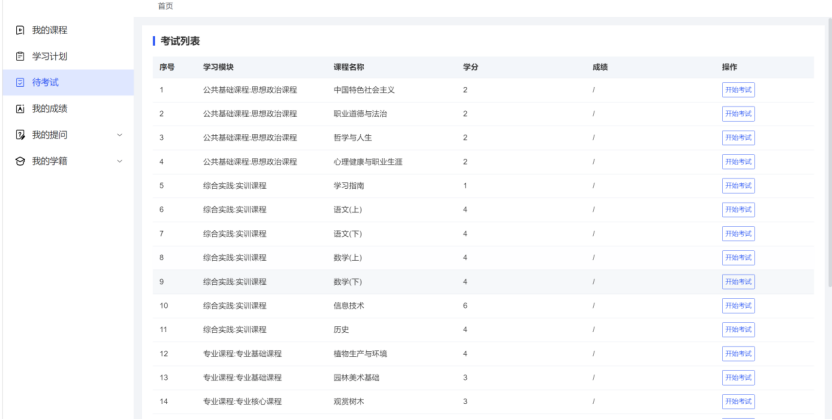Begin the 学习指南 exam

738,186
